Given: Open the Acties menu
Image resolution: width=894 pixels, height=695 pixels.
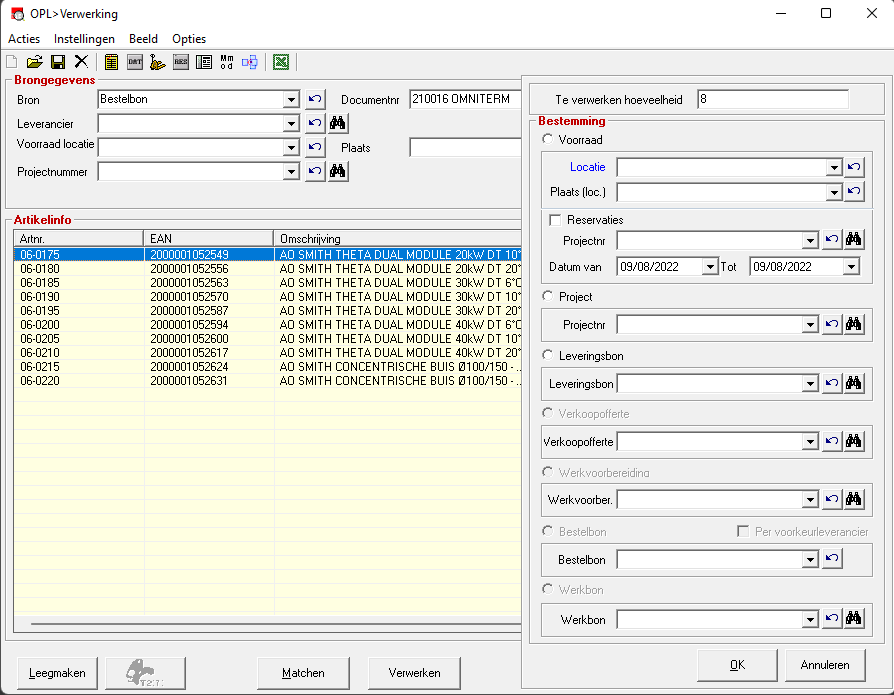Looking at the screenshot, I should [x=24, y=39].
